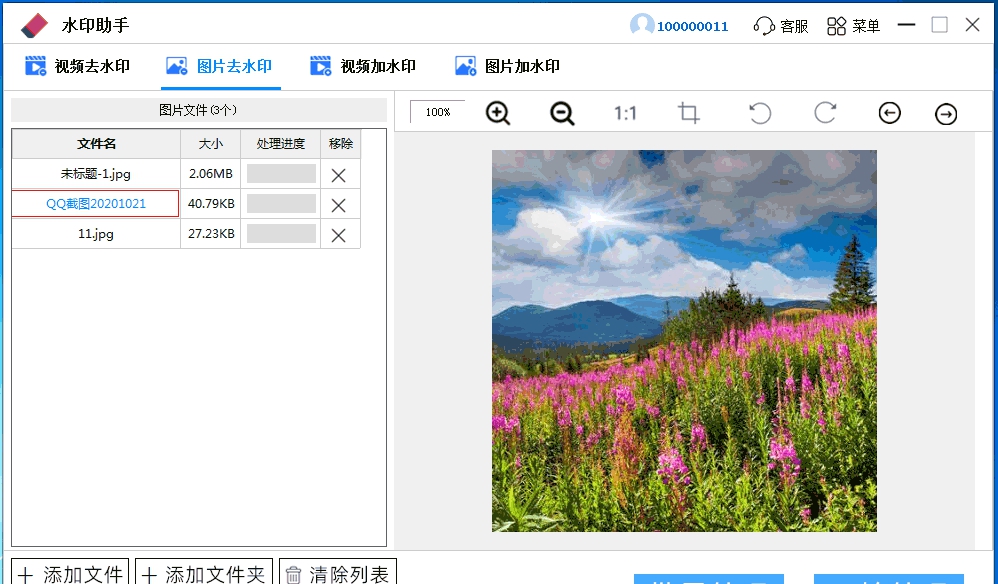
Task: Go to next image with right arrow
Action: (946, 113)
